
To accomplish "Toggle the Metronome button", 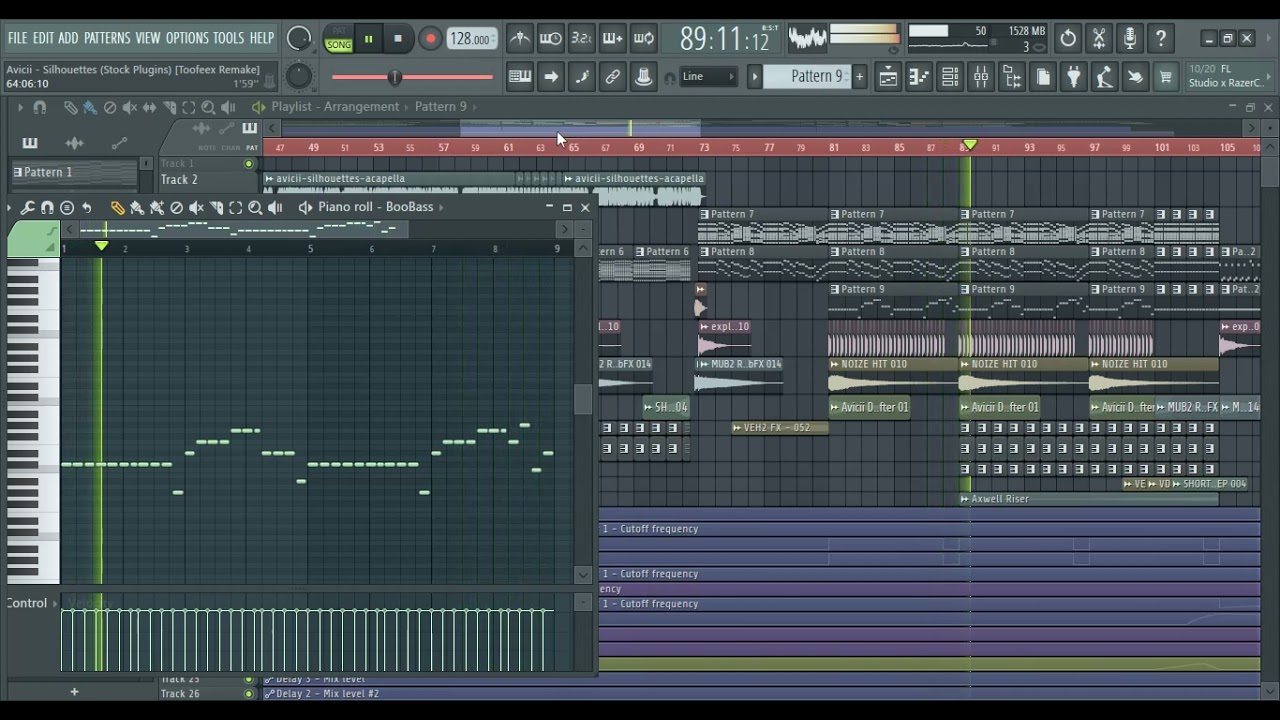I will (x=520, y=39).
